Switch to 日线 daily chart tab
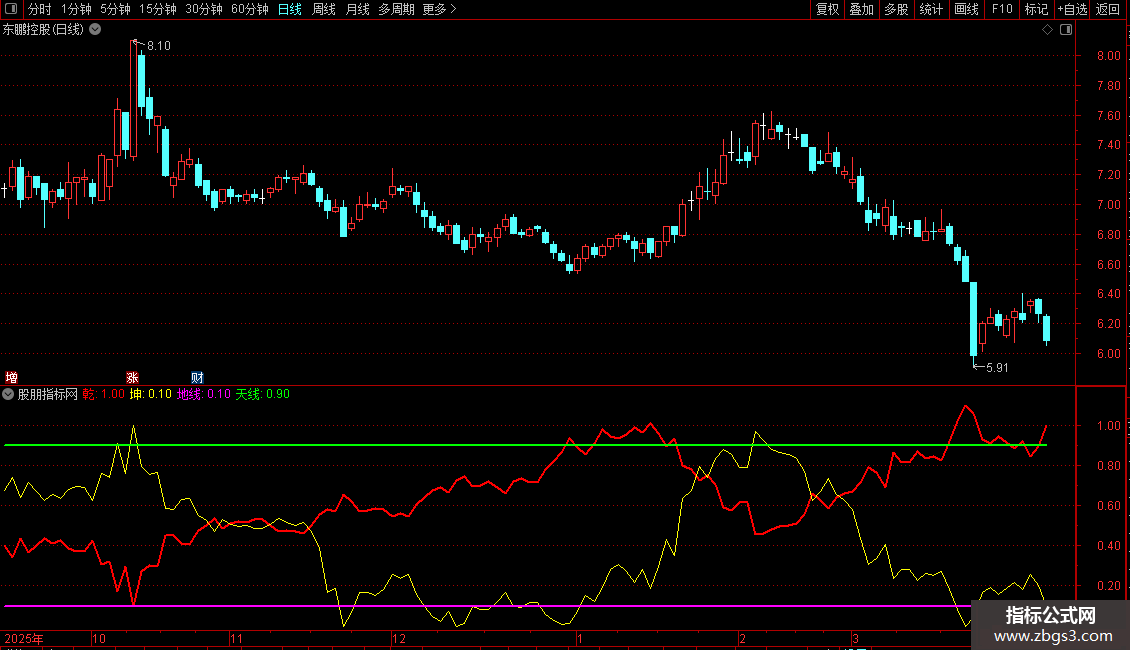The image size is (1130, 650). click(290, 9)
